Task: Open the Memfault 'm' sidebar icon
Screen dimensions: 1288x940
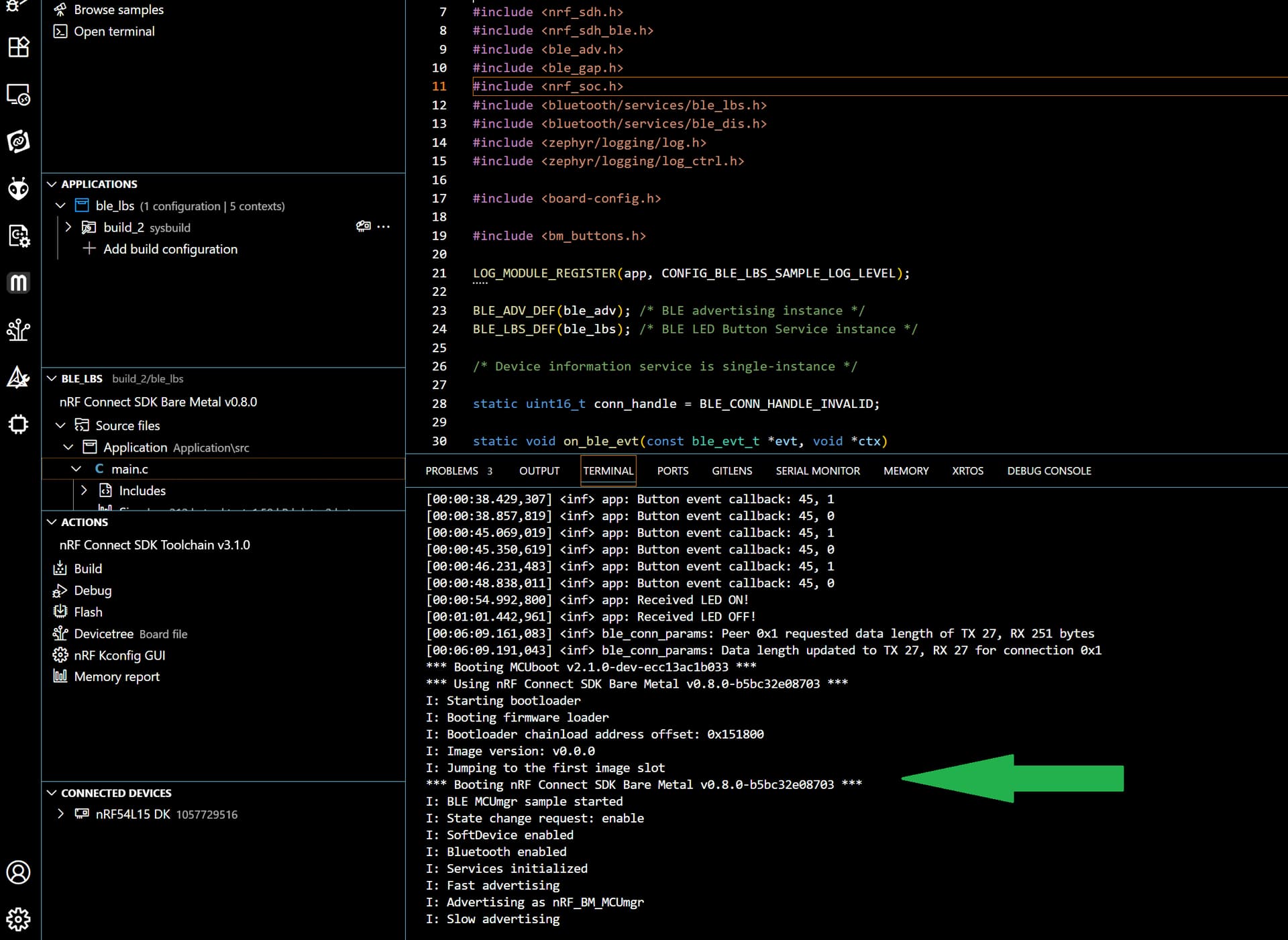Action: tap(19, 283)
